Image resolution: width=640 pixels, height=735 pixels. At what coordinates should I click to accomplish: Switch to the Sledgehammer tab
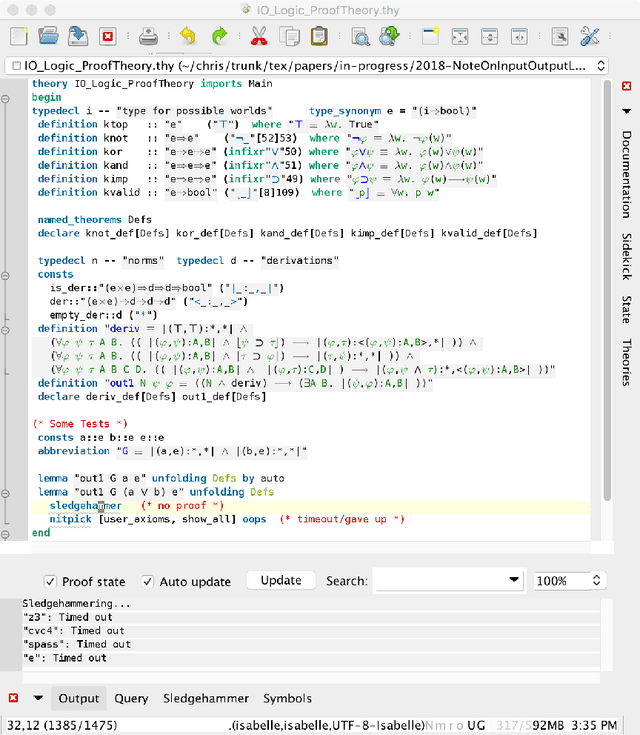[206, 698]
